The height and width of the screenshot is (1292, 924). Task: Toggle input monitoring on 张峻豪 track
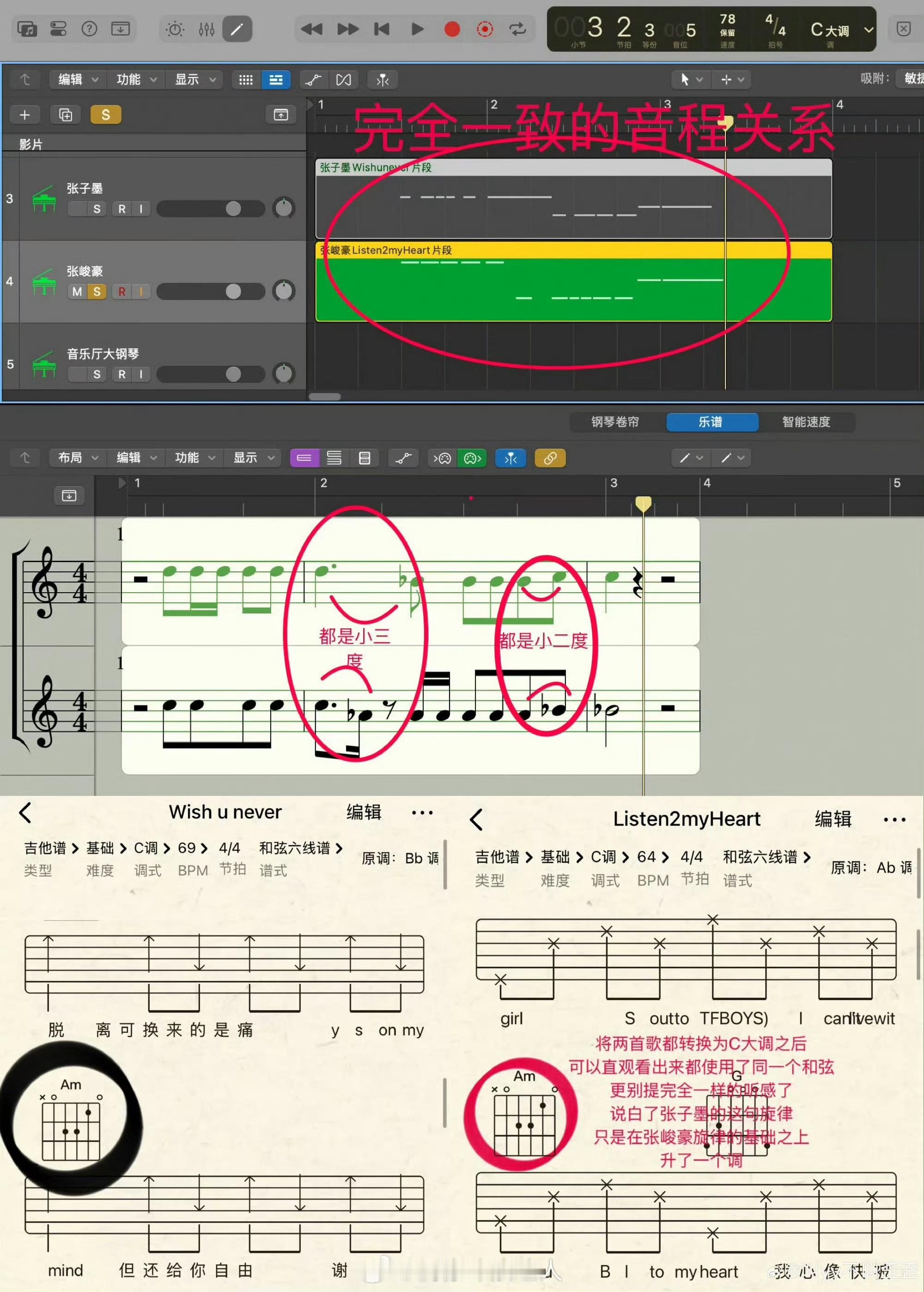(x=140, y=292)
